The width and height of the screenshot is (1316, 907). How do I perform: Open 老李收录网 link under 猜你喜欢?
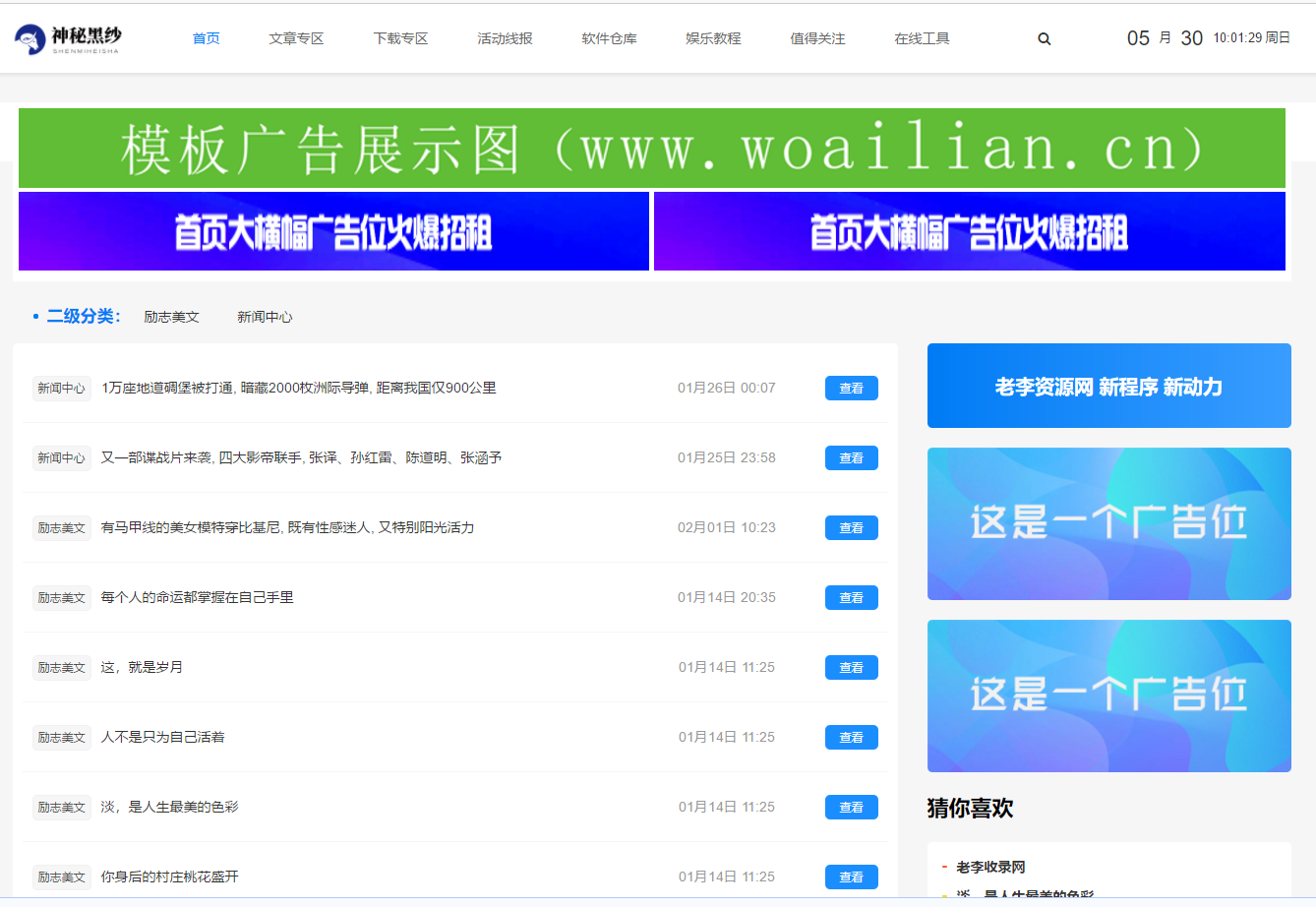[x=990, y=867]
